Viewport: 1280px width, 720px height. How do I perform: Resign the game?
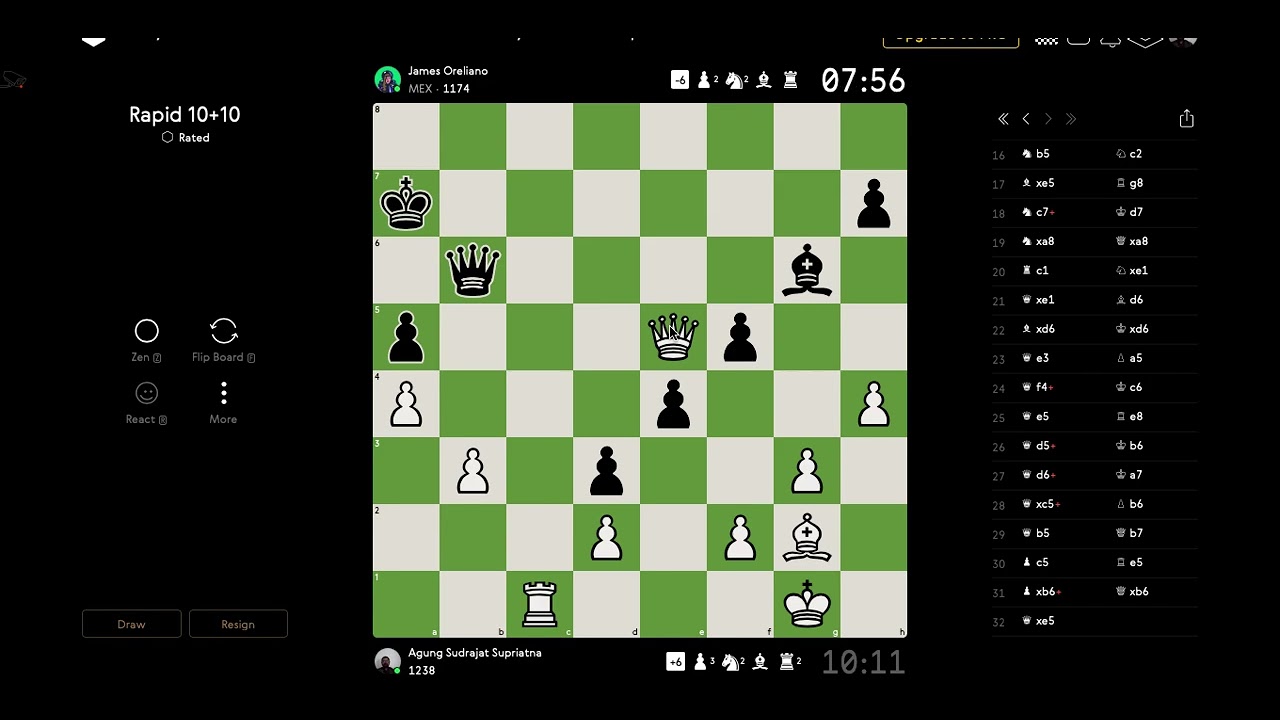[x=238, y=624]
